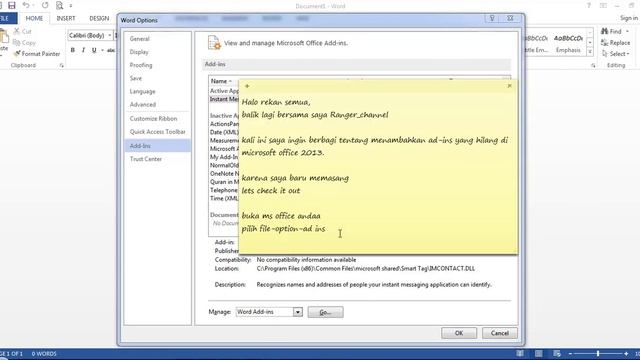
Task: Apply the Emphasis style
Action: (568, 44)
